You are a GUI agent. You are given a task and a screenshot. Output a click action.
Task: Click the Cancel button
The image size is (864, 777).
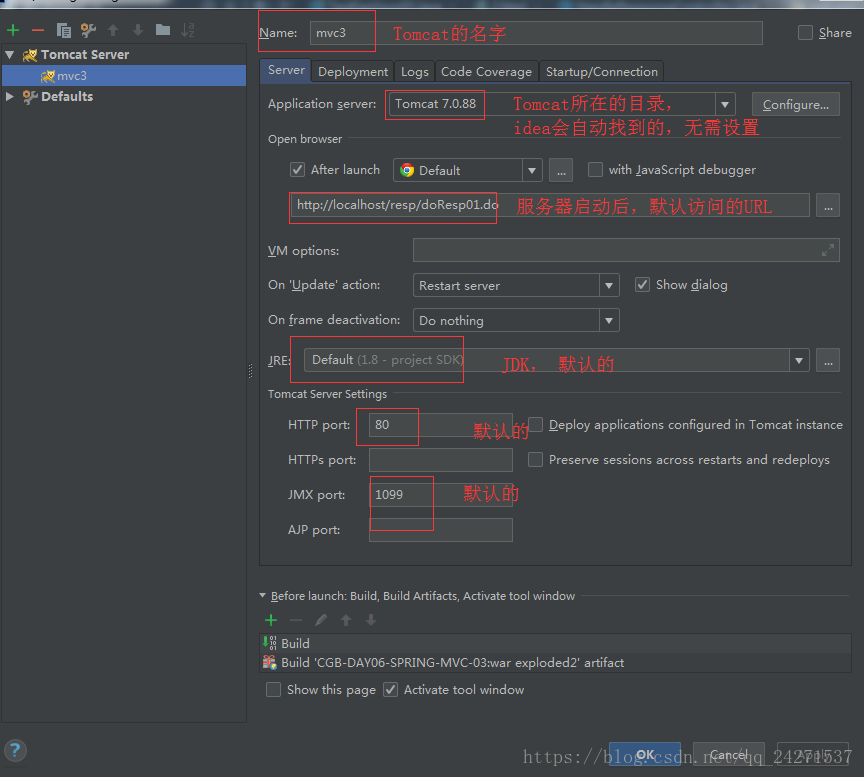click(x=728, y=754)
